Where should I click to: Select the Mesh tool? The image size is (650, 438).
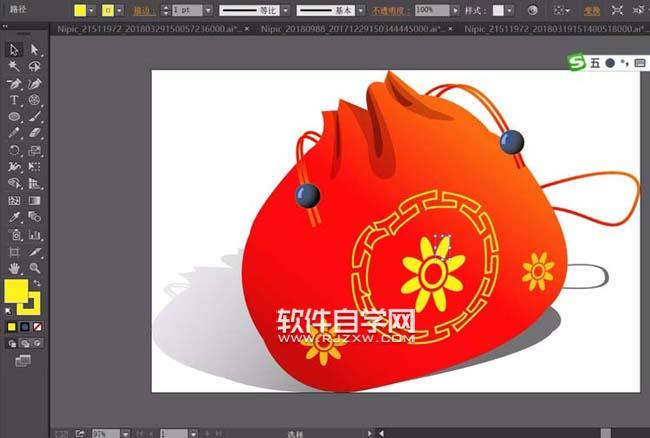coord(14,201)
